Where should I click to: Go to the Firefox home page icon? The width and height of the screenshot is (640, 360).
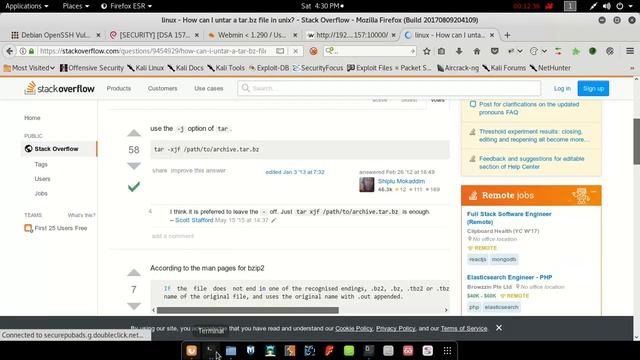pos(476,51)
